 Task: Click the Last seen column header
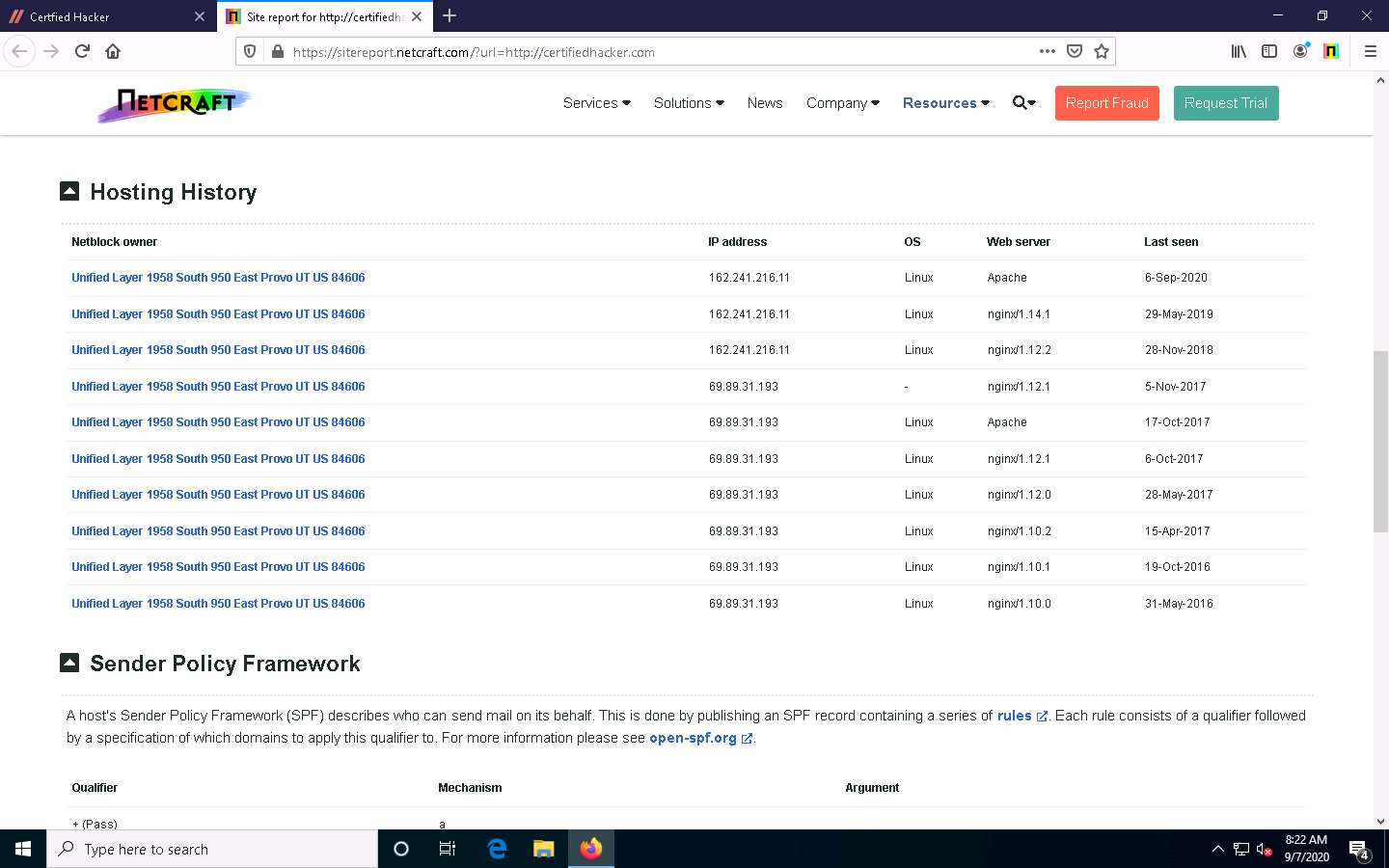coord(1171,242)
